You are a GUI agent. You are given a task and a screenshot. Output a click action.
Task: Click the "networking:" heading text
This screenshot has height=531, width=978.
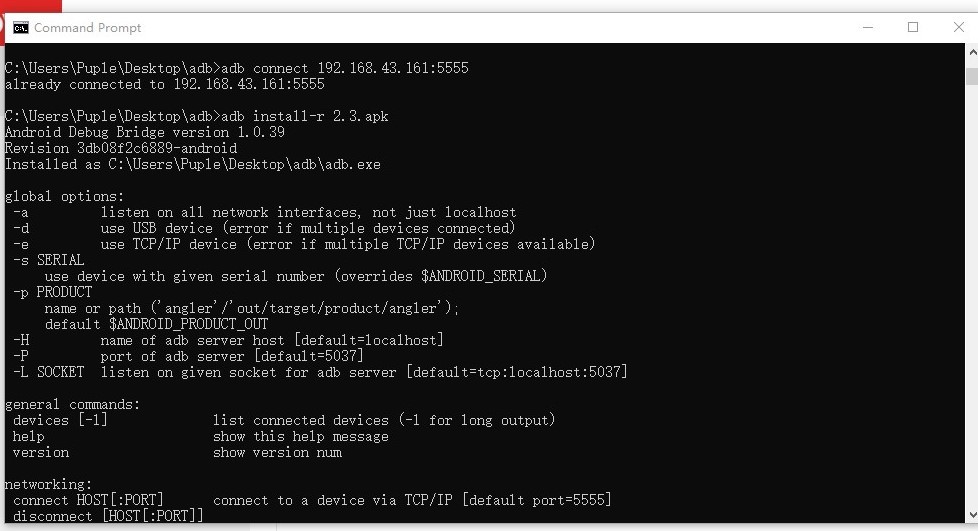click(49, 484)
